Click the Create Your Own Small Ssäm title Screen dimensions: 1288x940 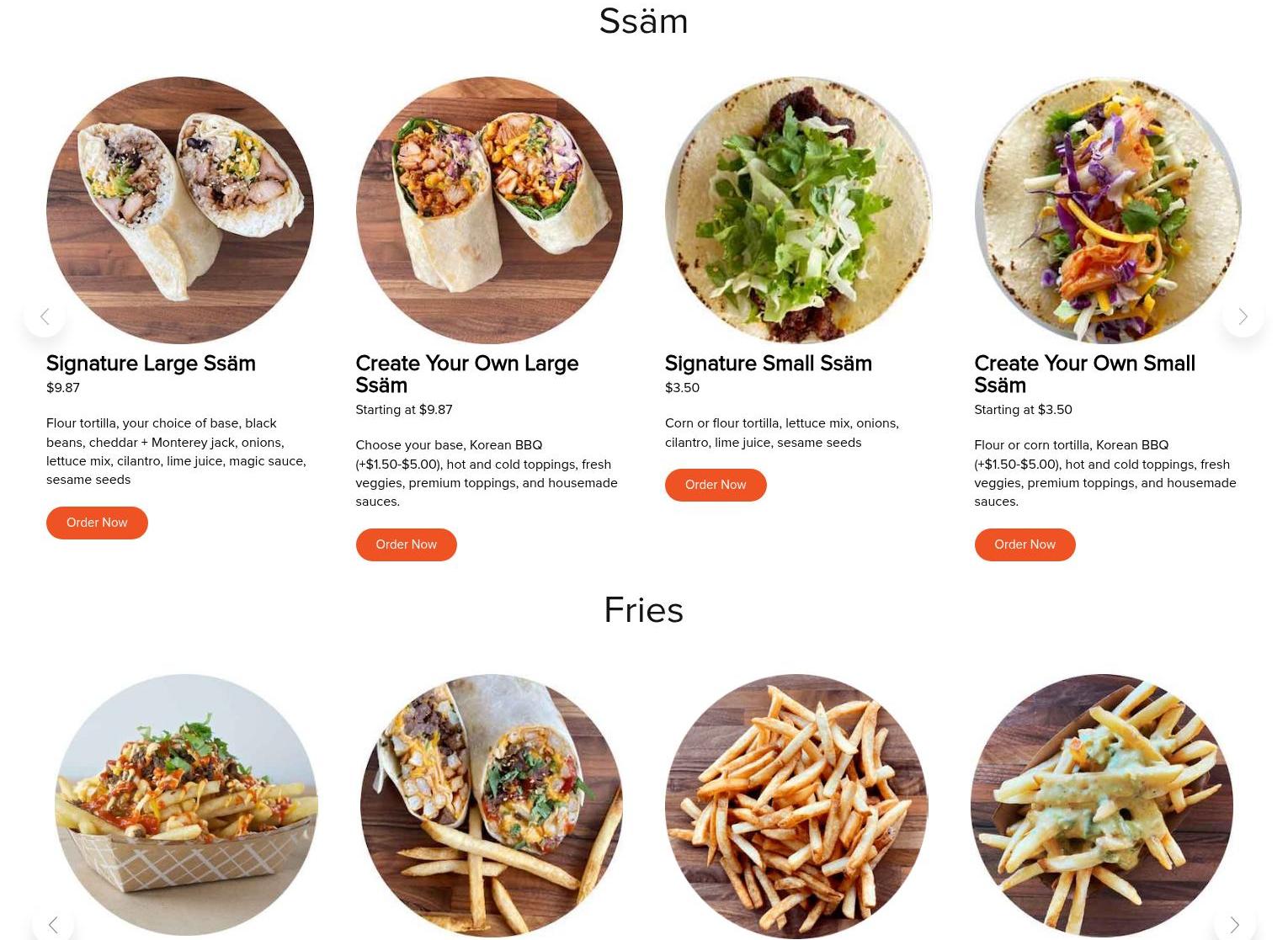(x=1085, y=374)
